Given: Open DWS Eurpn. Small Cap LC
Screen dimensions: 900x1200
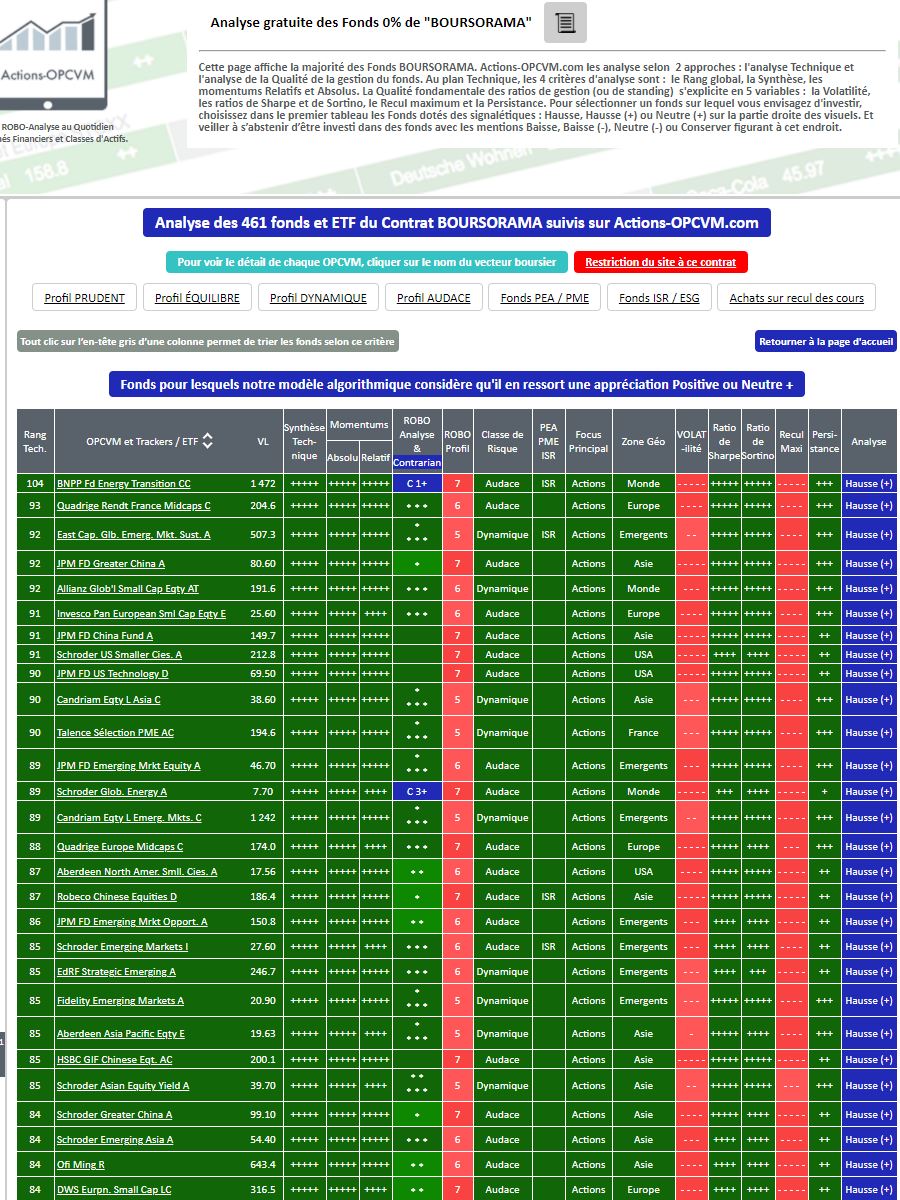Looking at the screenshot, I should (114, 1190).
